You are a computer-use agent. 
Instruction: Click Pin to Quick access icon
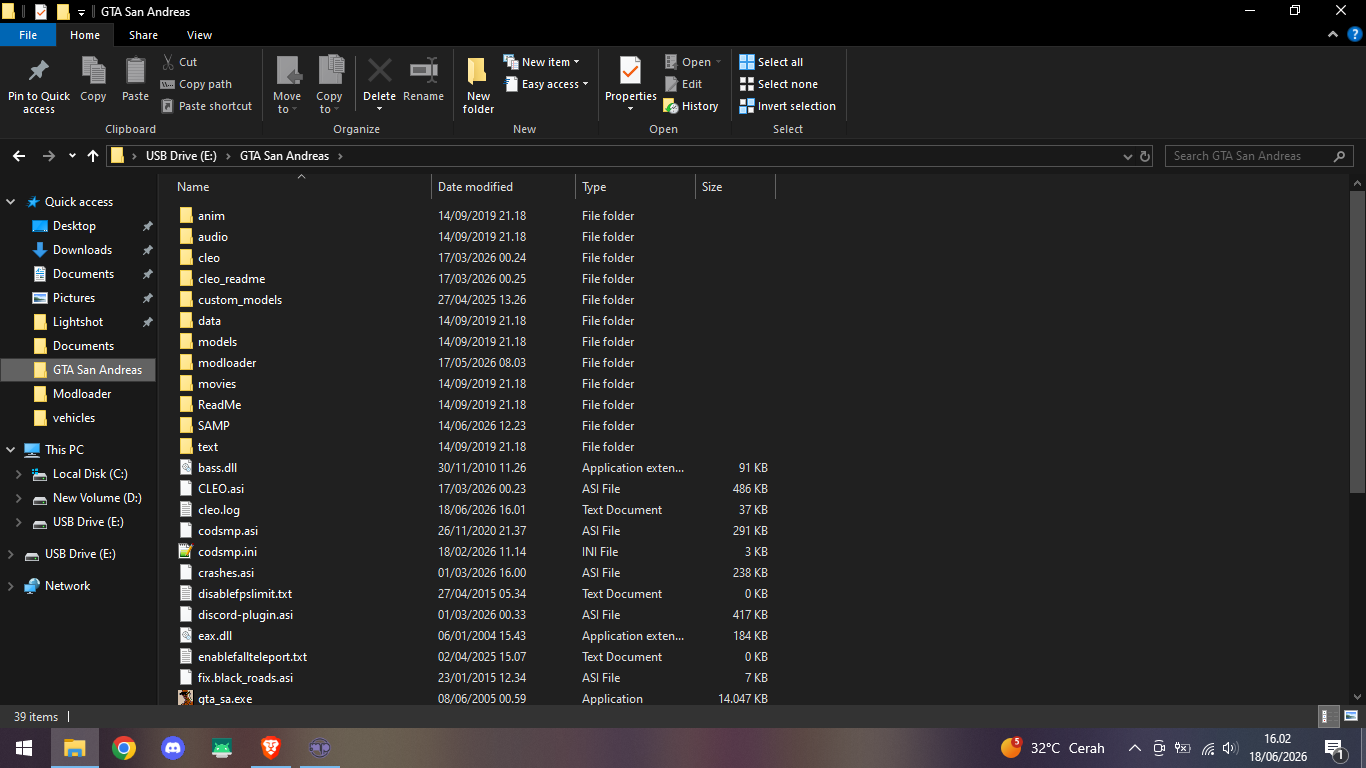(x=38, y=71)
